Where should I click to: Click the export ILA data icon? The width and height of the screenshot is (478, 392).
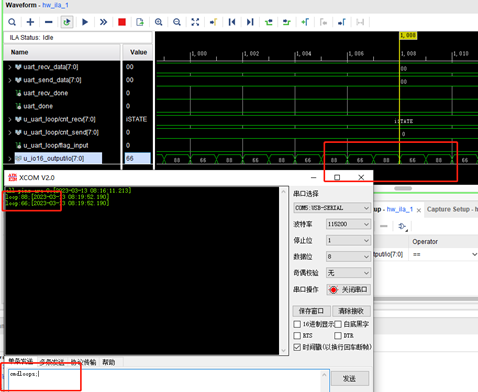click(140, 22)
